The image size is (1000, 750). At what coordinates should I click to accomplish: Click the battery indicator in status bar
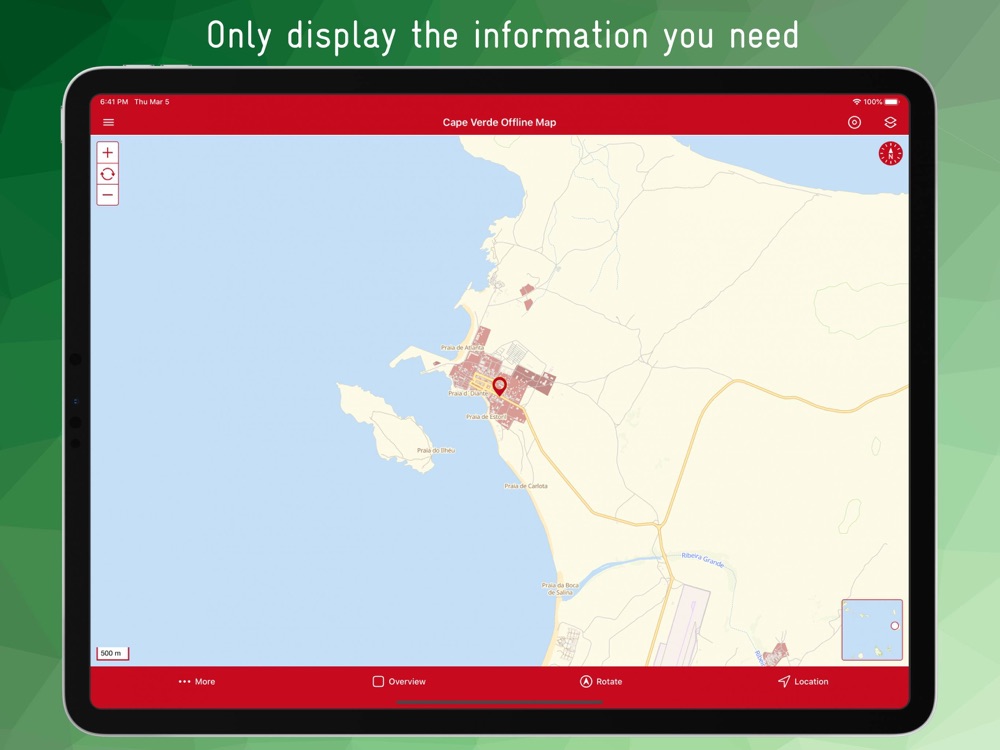click(x=892, y=102)
